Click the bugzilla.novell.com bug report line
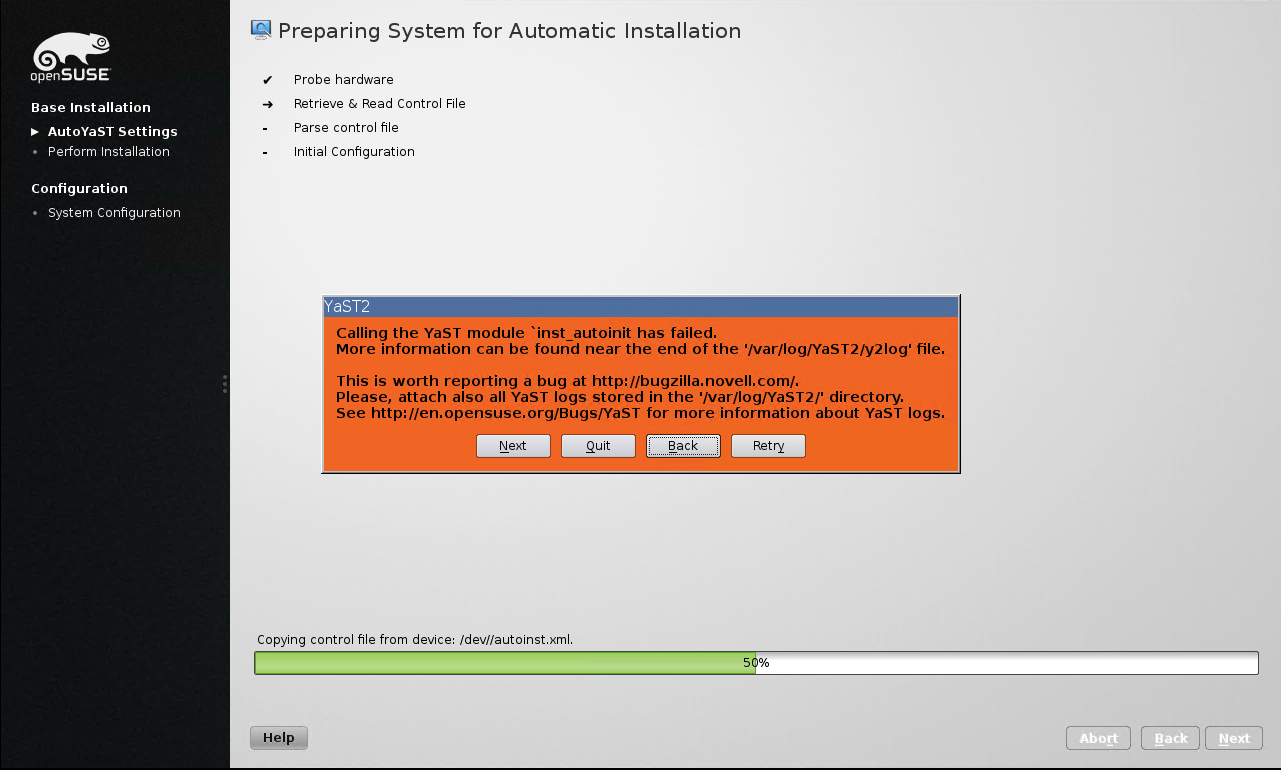Image resolution: width=1281 pixels, height=770 pixels. [x=567, y=381]
